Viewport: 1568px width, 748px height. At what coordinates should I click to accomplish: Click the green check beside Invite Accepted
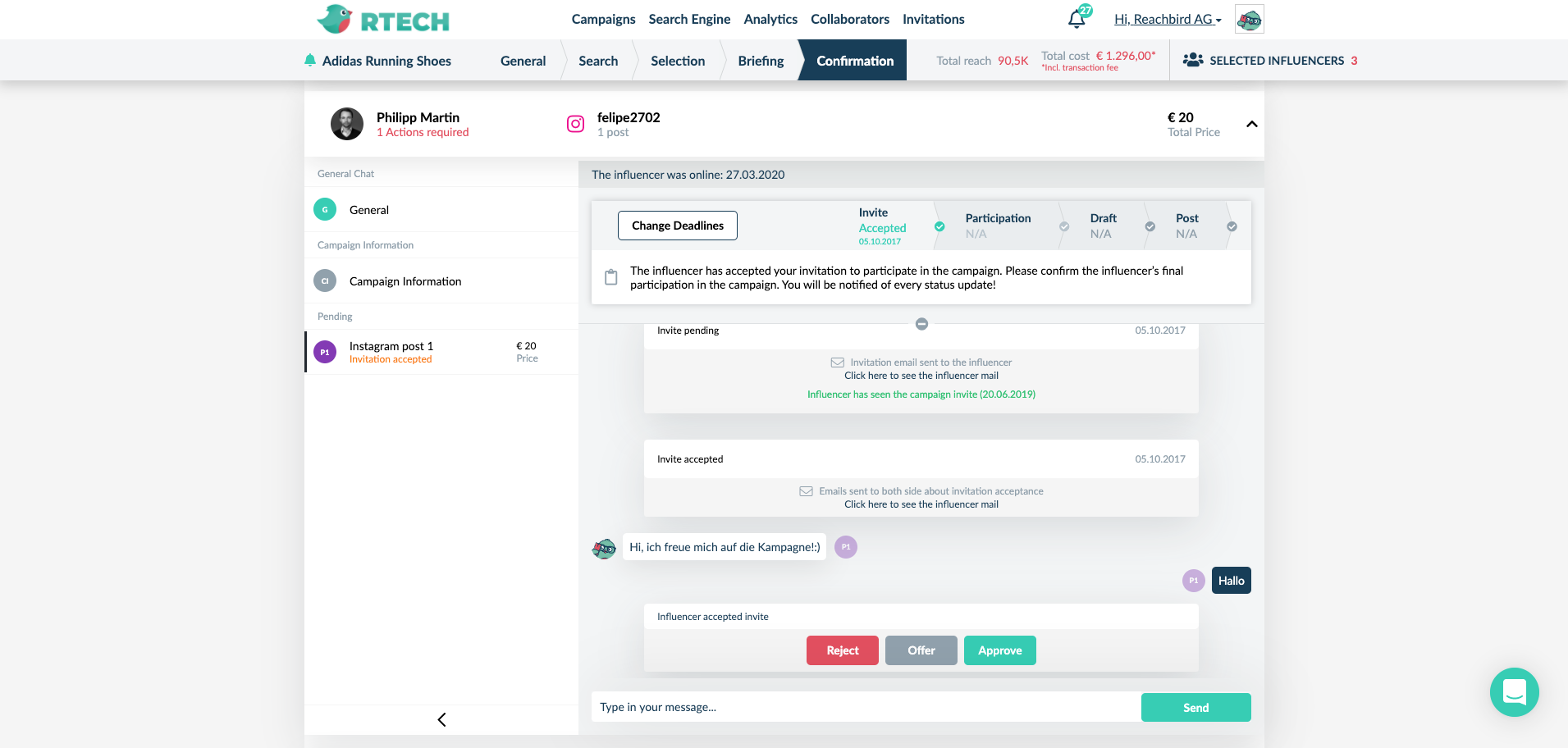[x=939, y=226]
